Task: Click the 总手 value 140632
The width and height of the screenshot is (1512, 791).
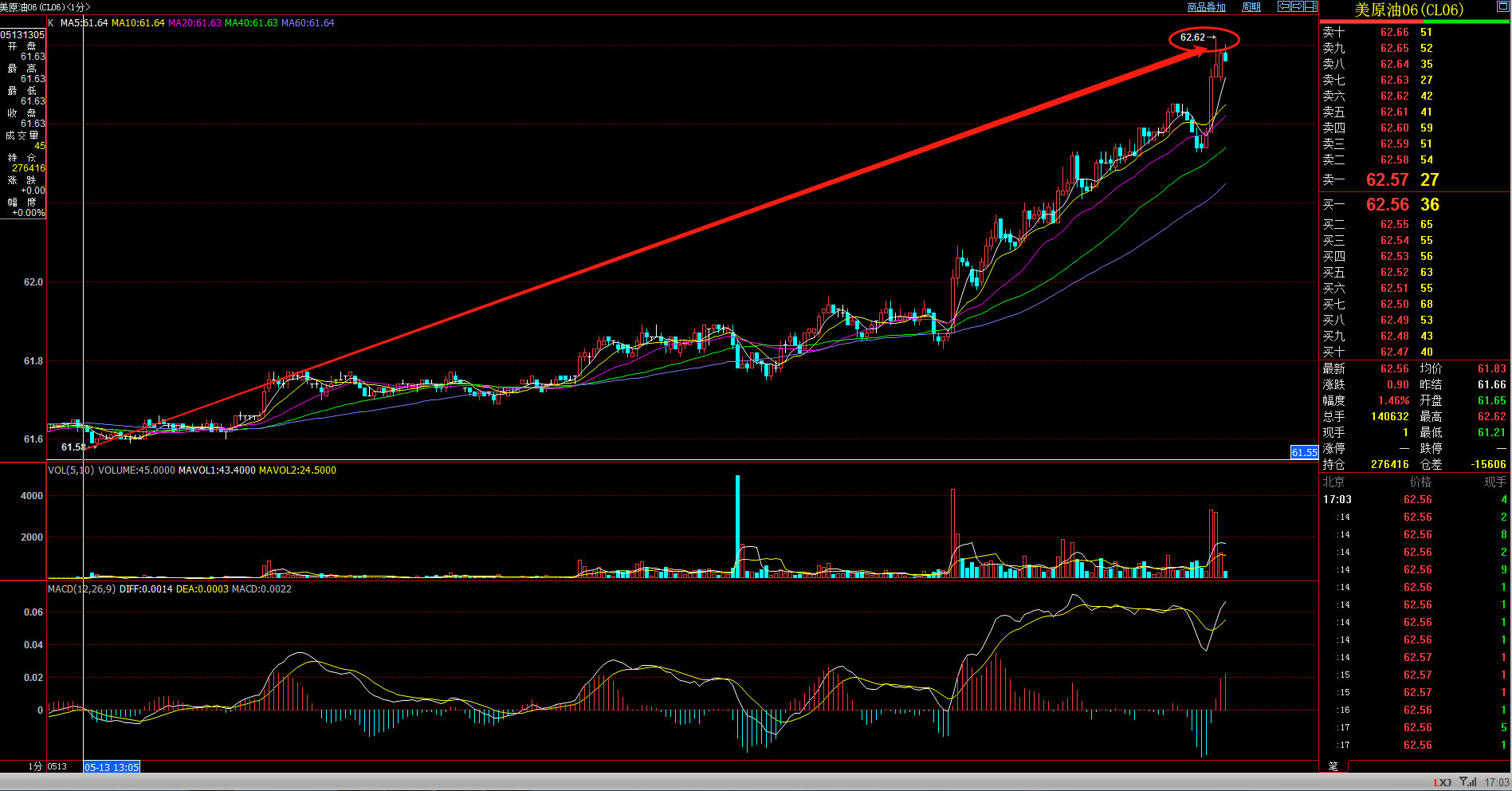Action: click(1389, 417)
